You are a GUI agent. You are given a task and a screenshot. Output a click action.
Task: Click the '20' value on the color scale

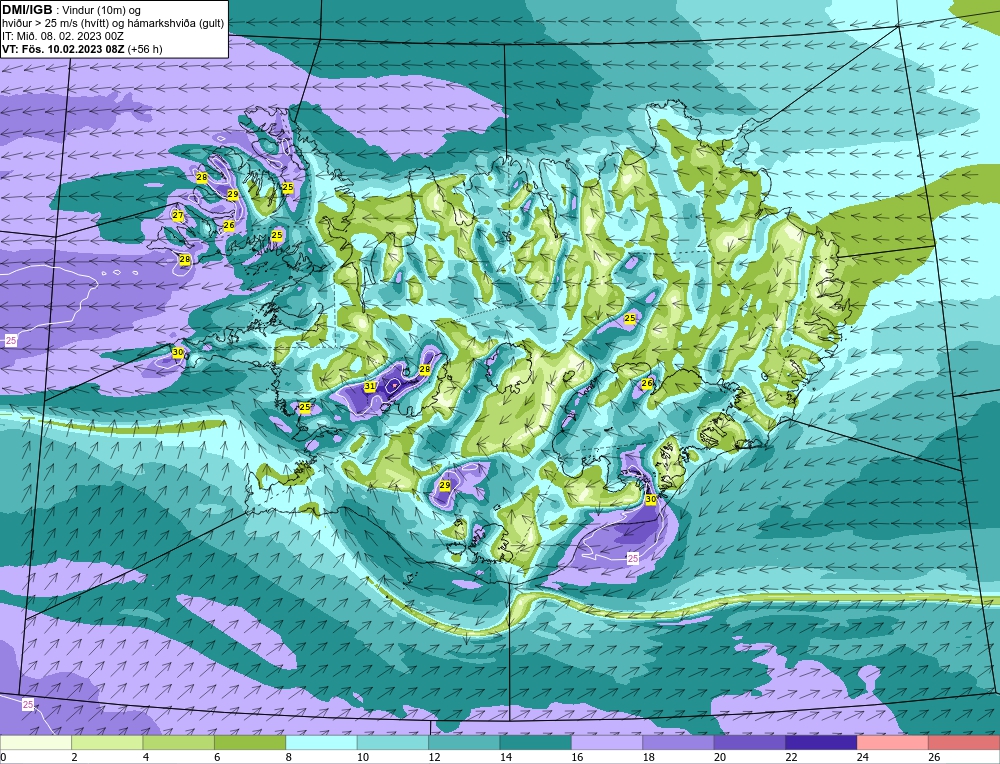[720, 758]
